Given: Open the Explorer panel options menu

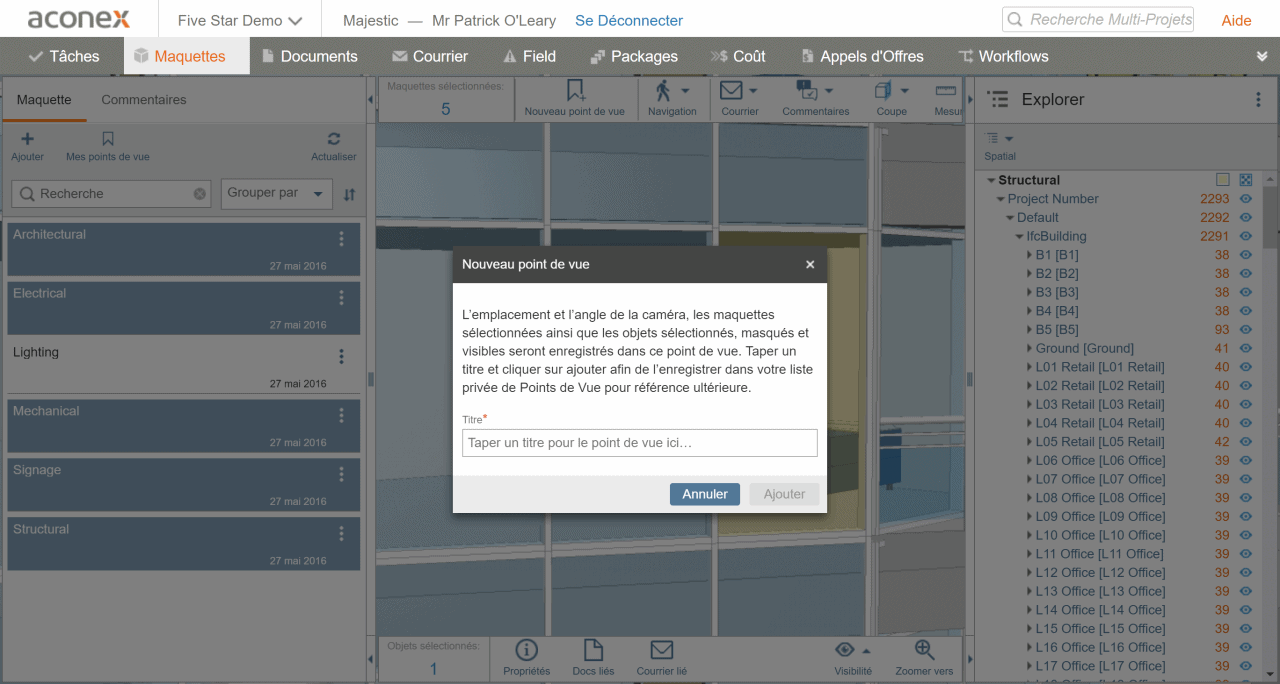Looking at the screenshot, I should pyautogui.click(x=1258, y=100).
